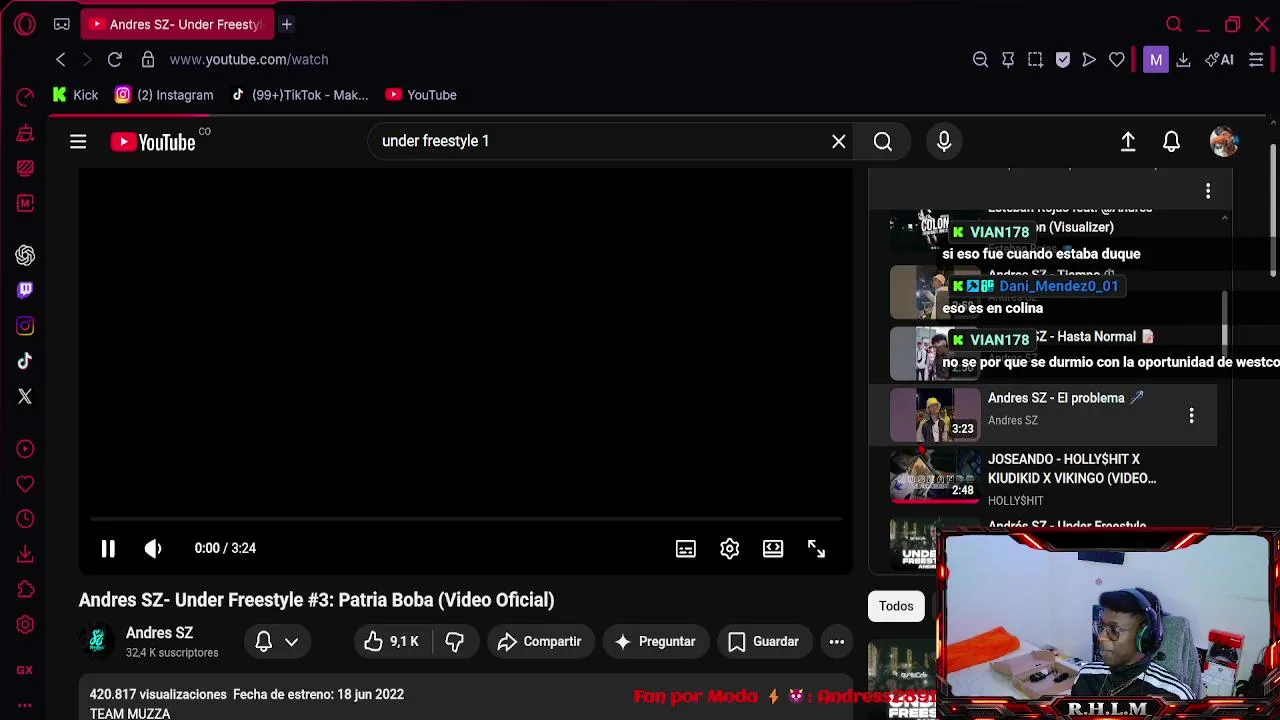Open browser downloads icon

tap(1183, 60)
